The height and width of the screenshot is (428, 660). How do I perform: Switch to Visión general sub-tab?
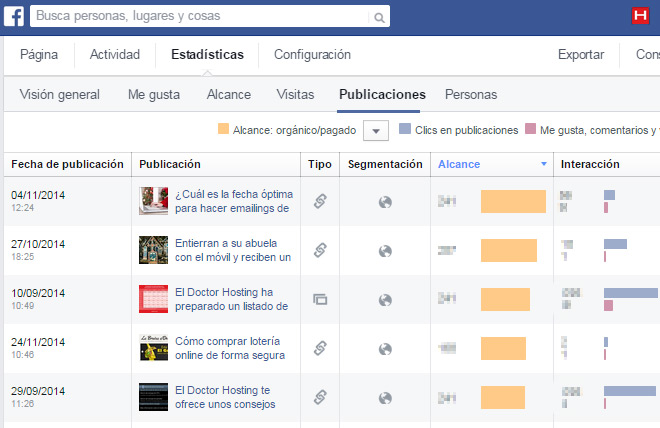click(x=60, y=94)
